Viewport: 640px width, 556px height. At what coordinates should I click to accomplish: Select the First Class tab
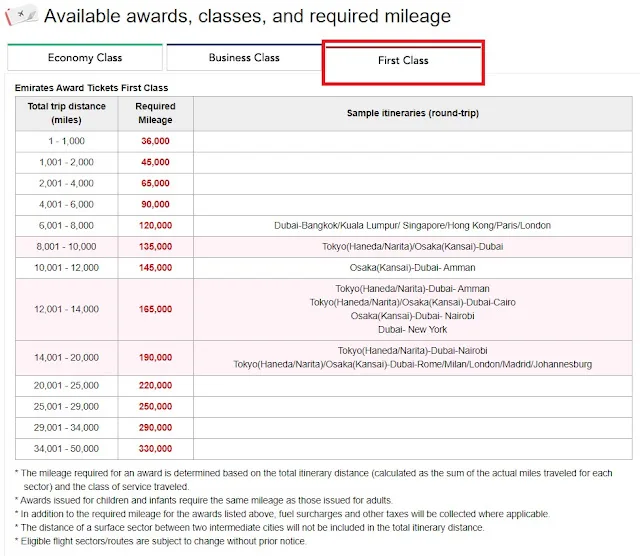[x=403, y=60]
